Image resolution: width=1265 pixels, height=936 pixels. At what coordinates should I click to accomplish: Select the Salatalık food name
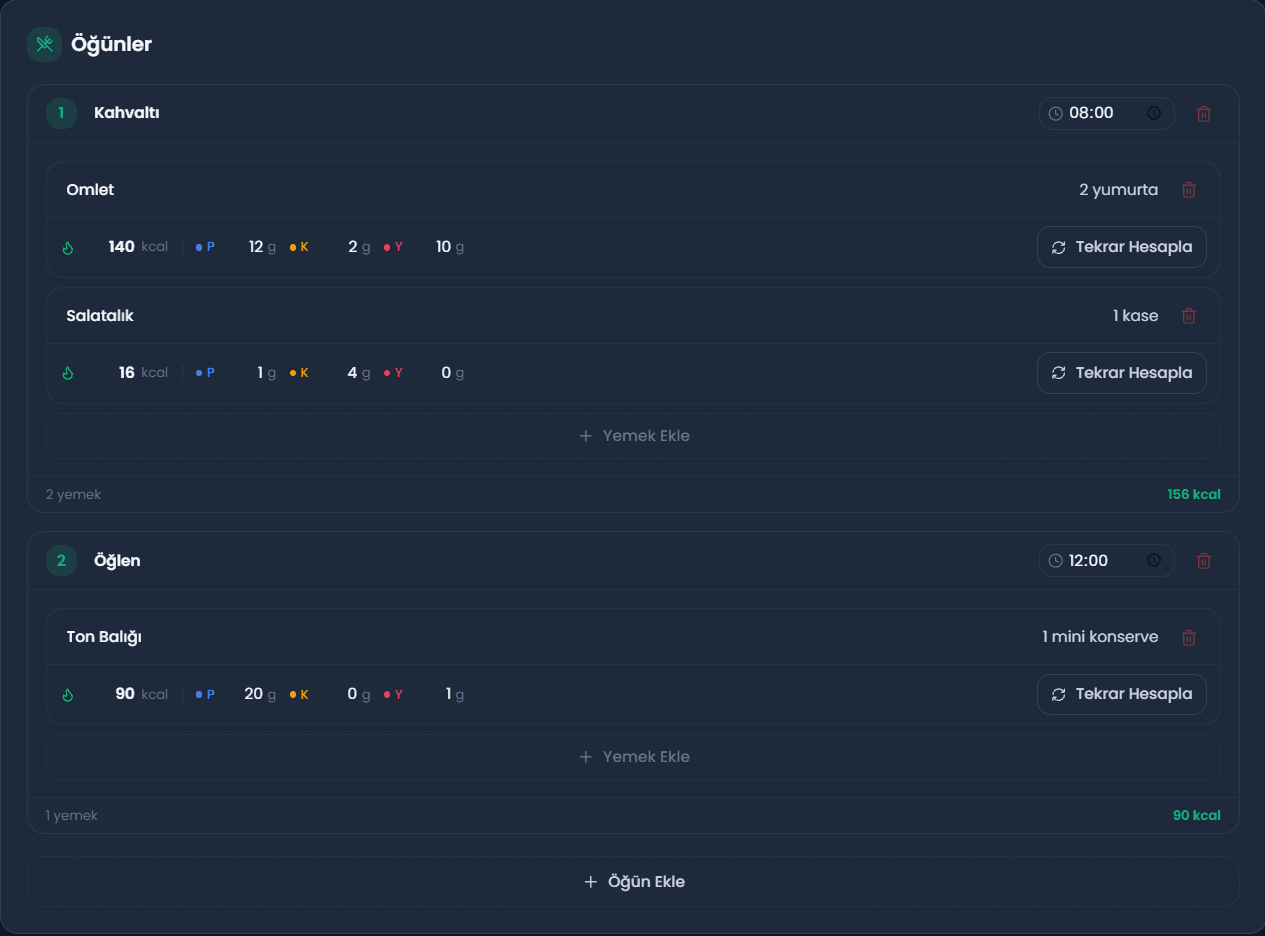point(100,316)
